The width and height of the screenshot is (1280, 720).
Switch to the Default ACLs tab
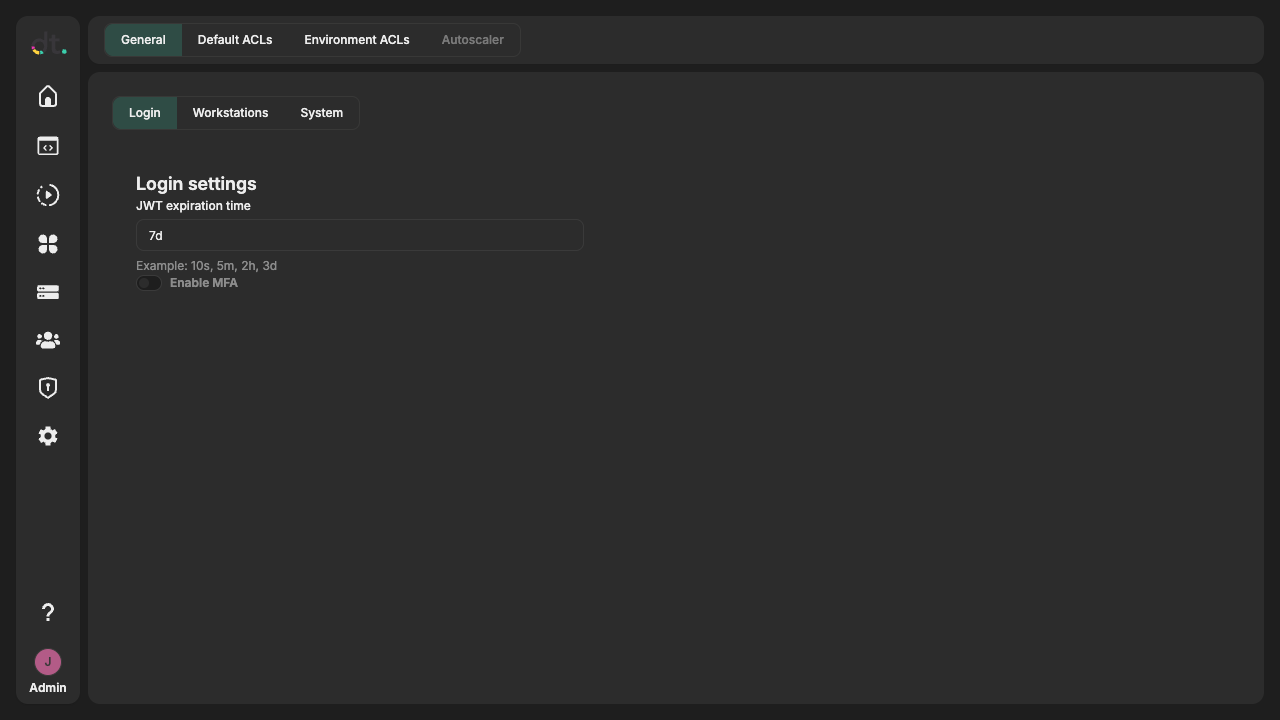tap(235, 40)
